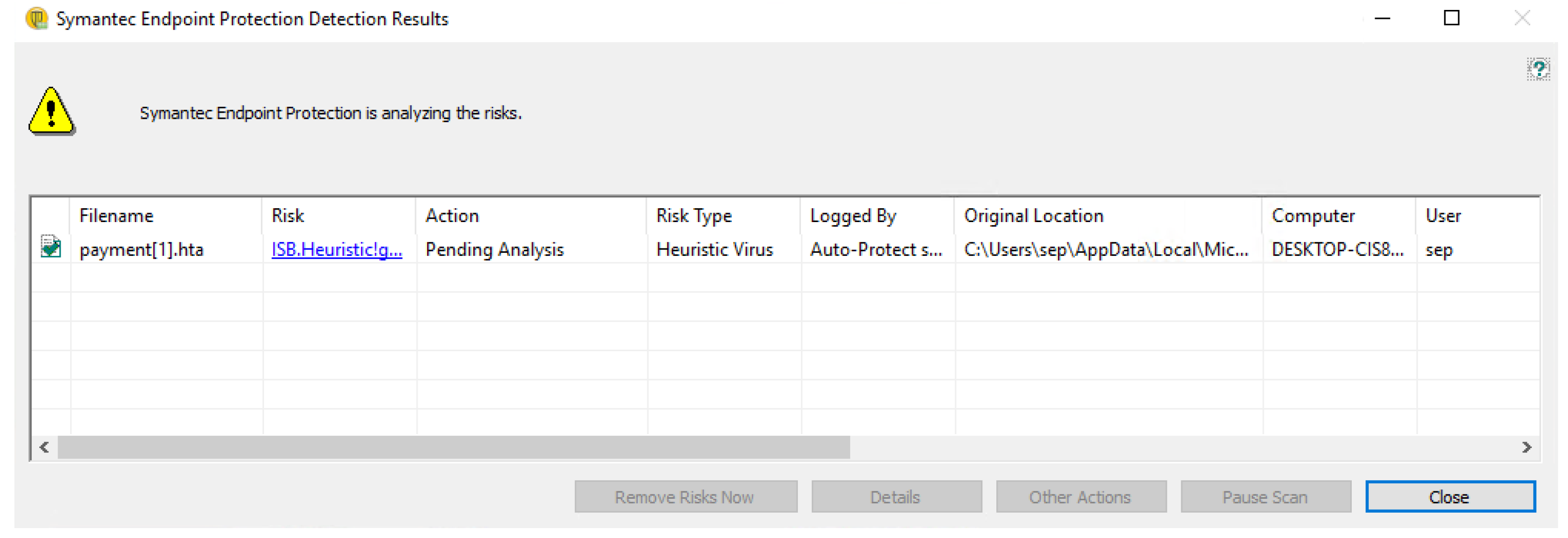Screen dimensions: 1568x538
Task: Toggle the checkbox icon for payment[1].hta
Action: click(x=51, y=247)
